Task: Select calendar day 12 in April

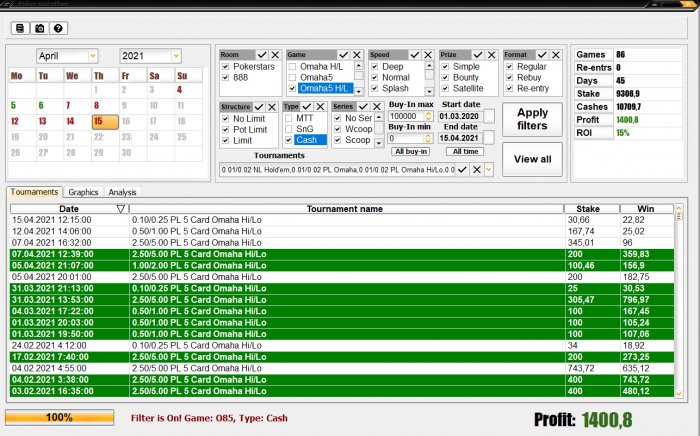Action: click(x=15, y=121)
